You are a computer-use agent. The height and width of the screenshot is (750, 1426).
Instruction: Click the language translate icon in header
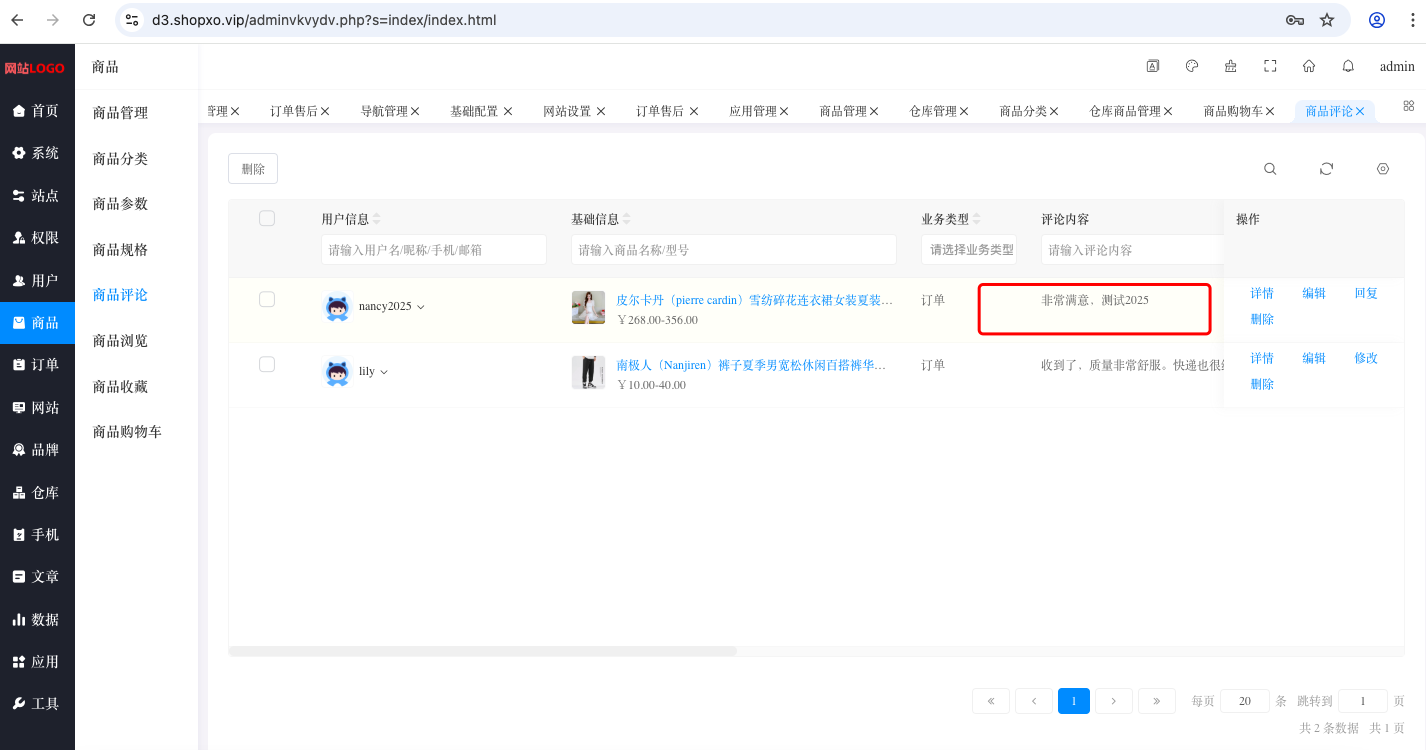[x=1153, y=66]
